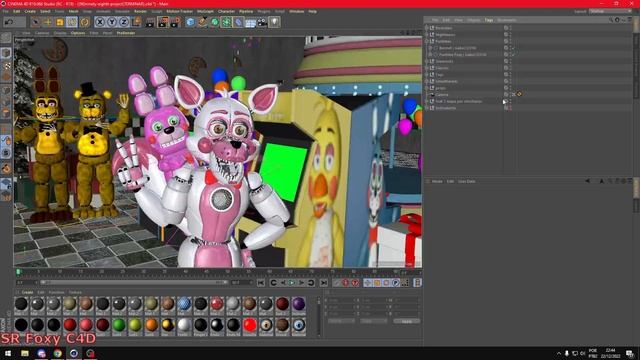Expand the Toys group

(x=427, y=75)
